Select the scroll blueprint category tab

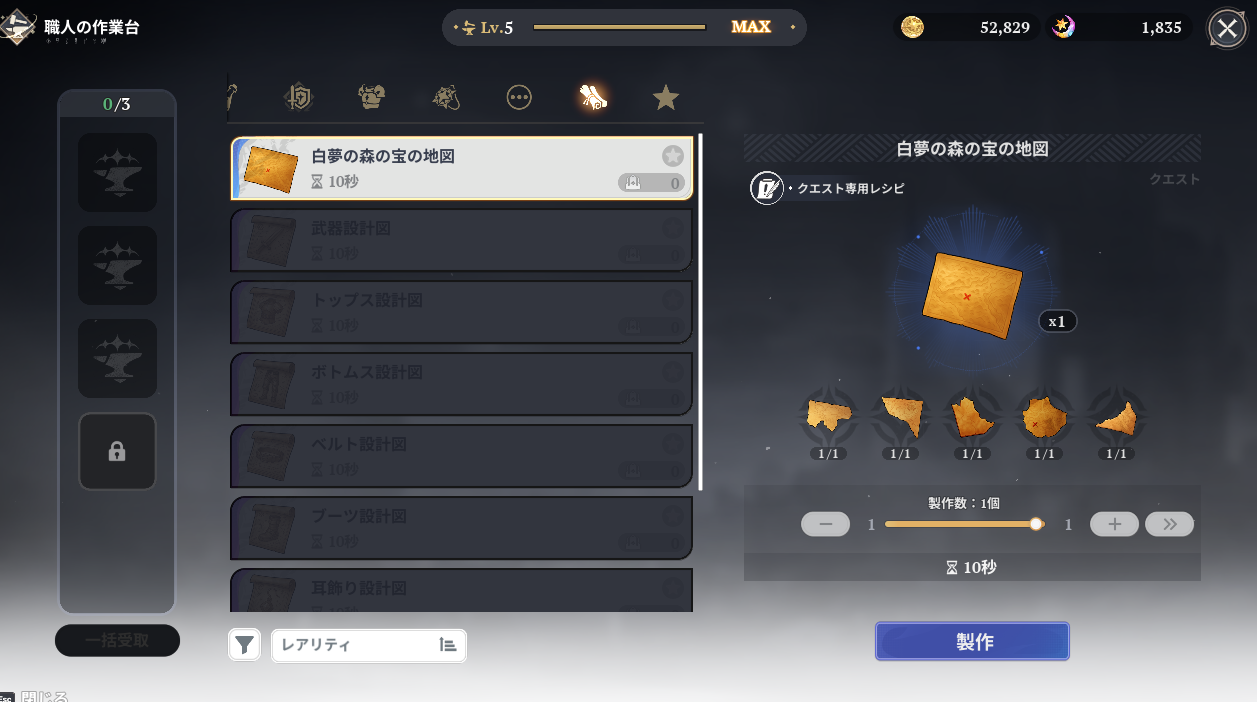(x=593, y=97)
